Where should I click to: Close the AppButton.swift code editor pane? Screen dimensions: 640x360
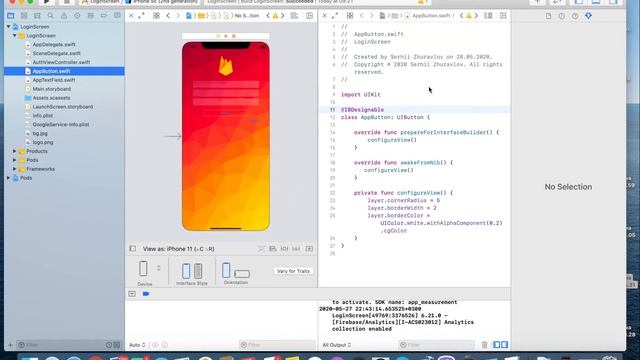pos(324,16)
